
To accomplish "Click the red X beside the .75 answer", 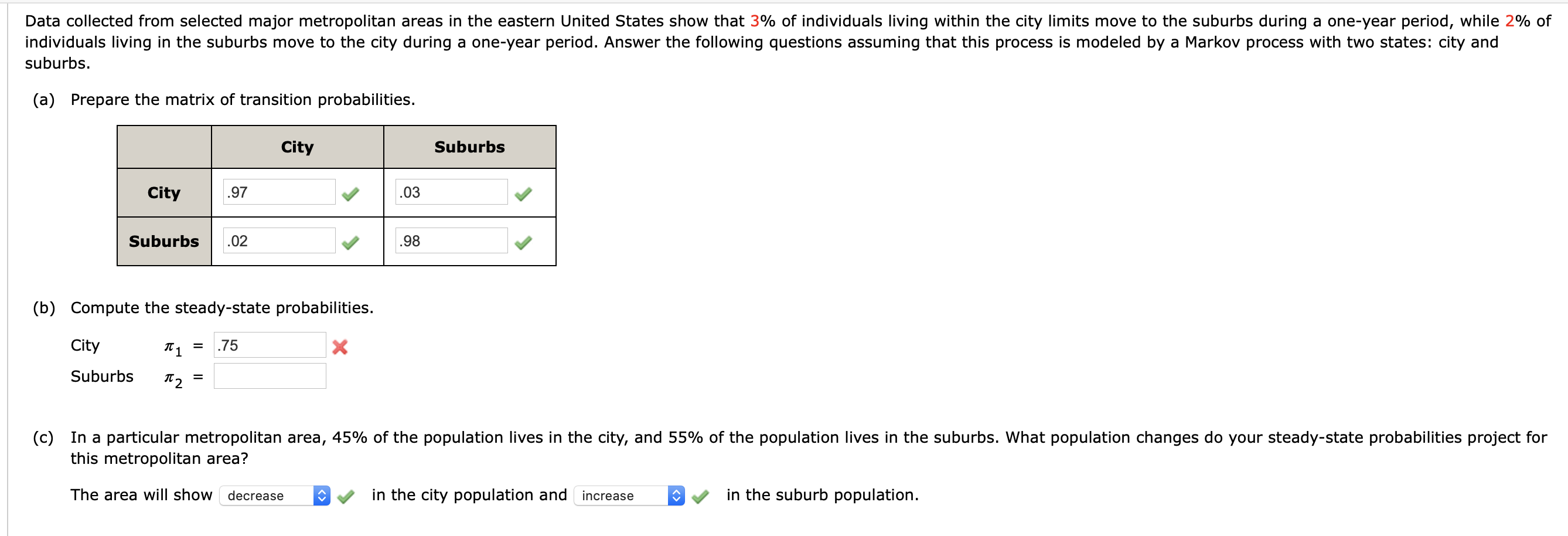I will (x=341, y=347).
